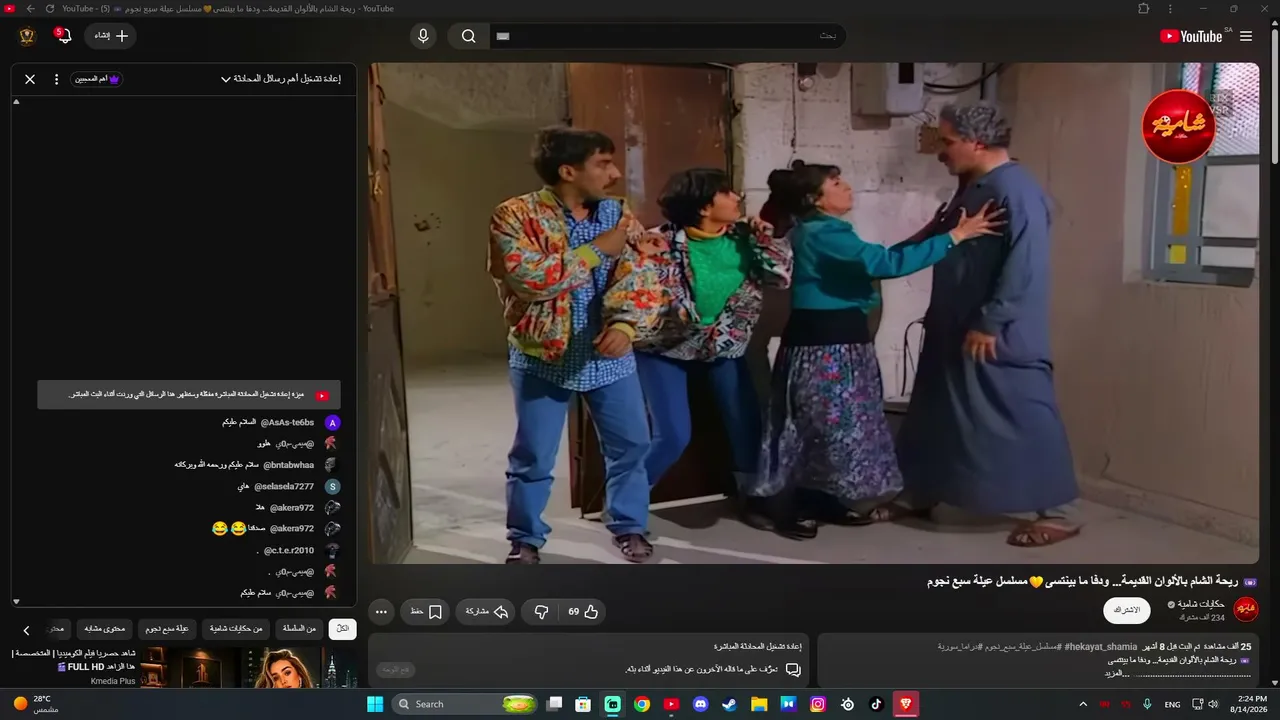
Task: Expand the top chat replay dropdown
Action: point(281,79)
